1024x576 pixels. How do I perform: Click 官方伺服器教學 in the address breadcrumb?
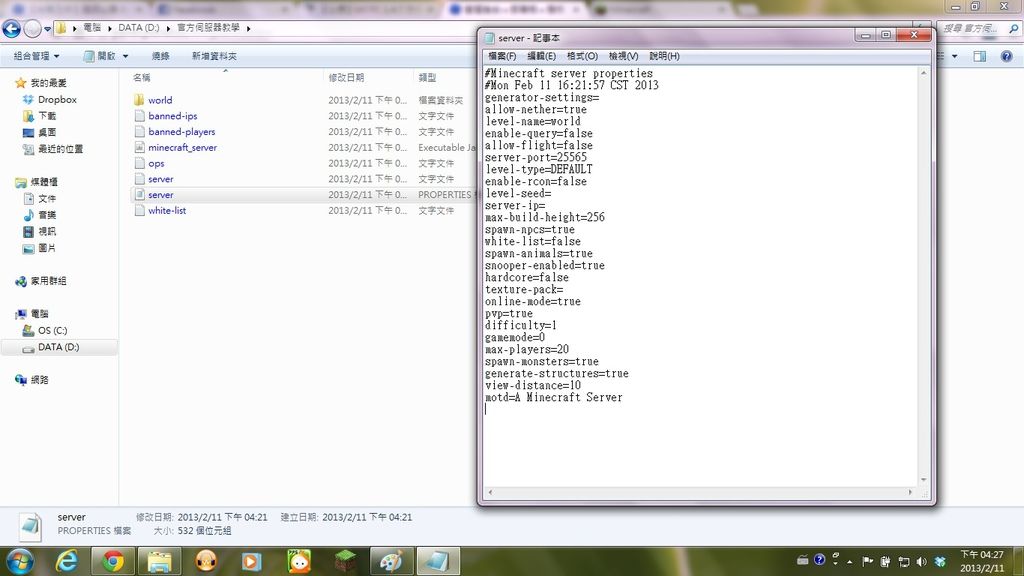(x=208, y=28)
